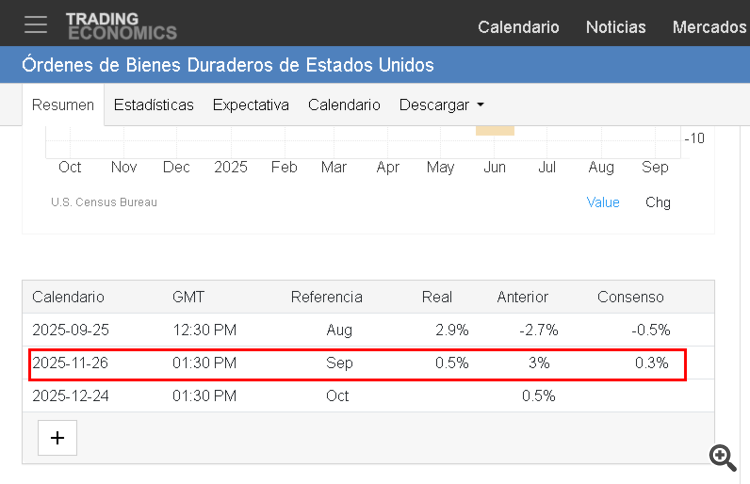Click the U.S. Census Bureau source link
This screenshot has width=750, height=484.
(x=104, y=202)
